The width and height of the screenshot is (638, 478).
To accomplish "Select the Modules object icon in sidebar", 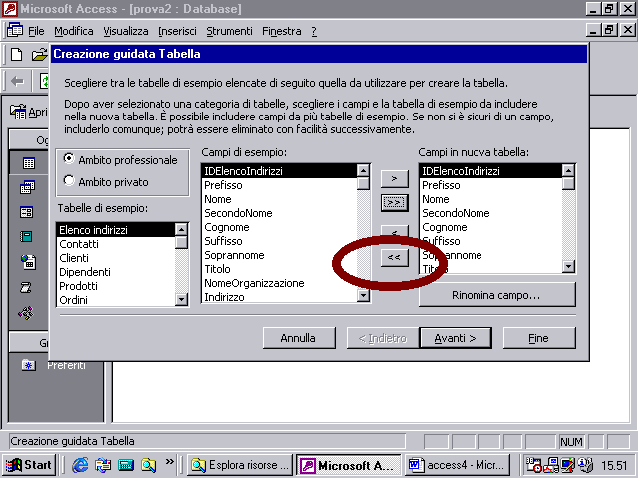I will [x=26, y=313].
